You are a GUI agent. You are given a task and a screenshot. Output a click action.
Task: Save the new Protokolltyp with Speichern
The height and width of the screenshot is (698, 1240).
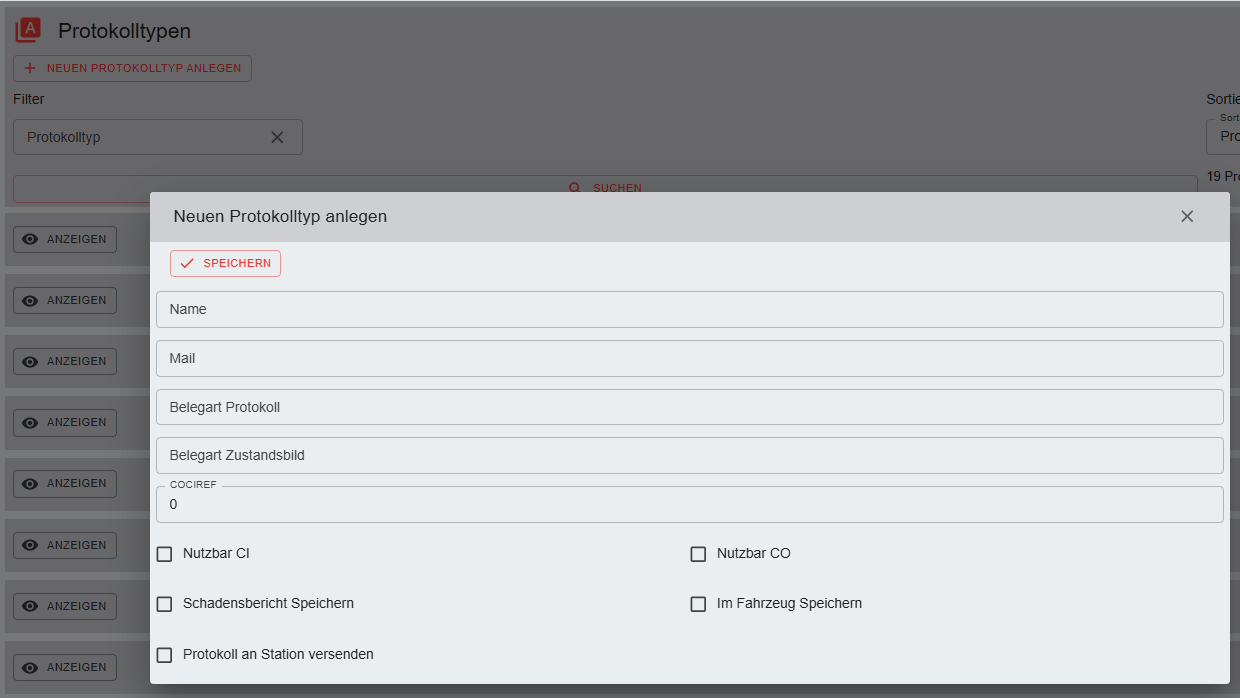225,263
